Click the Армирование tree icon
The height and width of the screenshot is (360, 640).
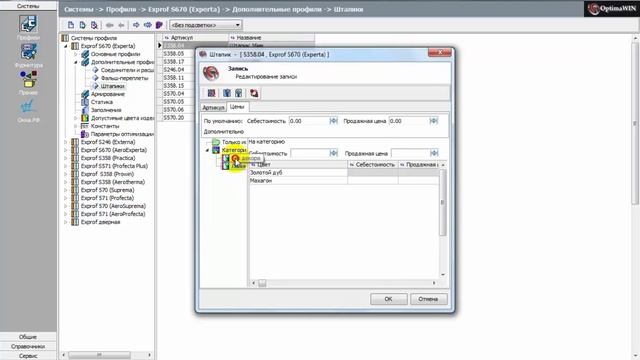click(85, 94)
